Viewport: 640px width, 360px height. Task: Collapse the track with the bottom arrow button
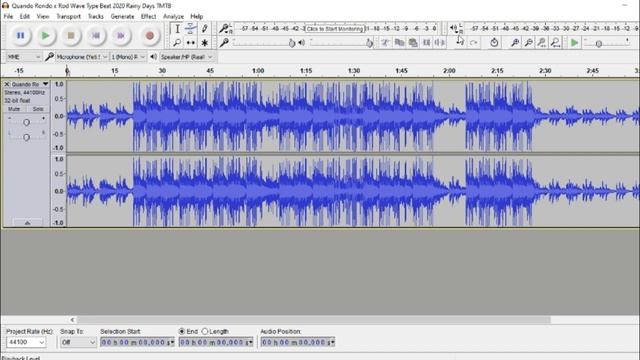click(27, 223)
